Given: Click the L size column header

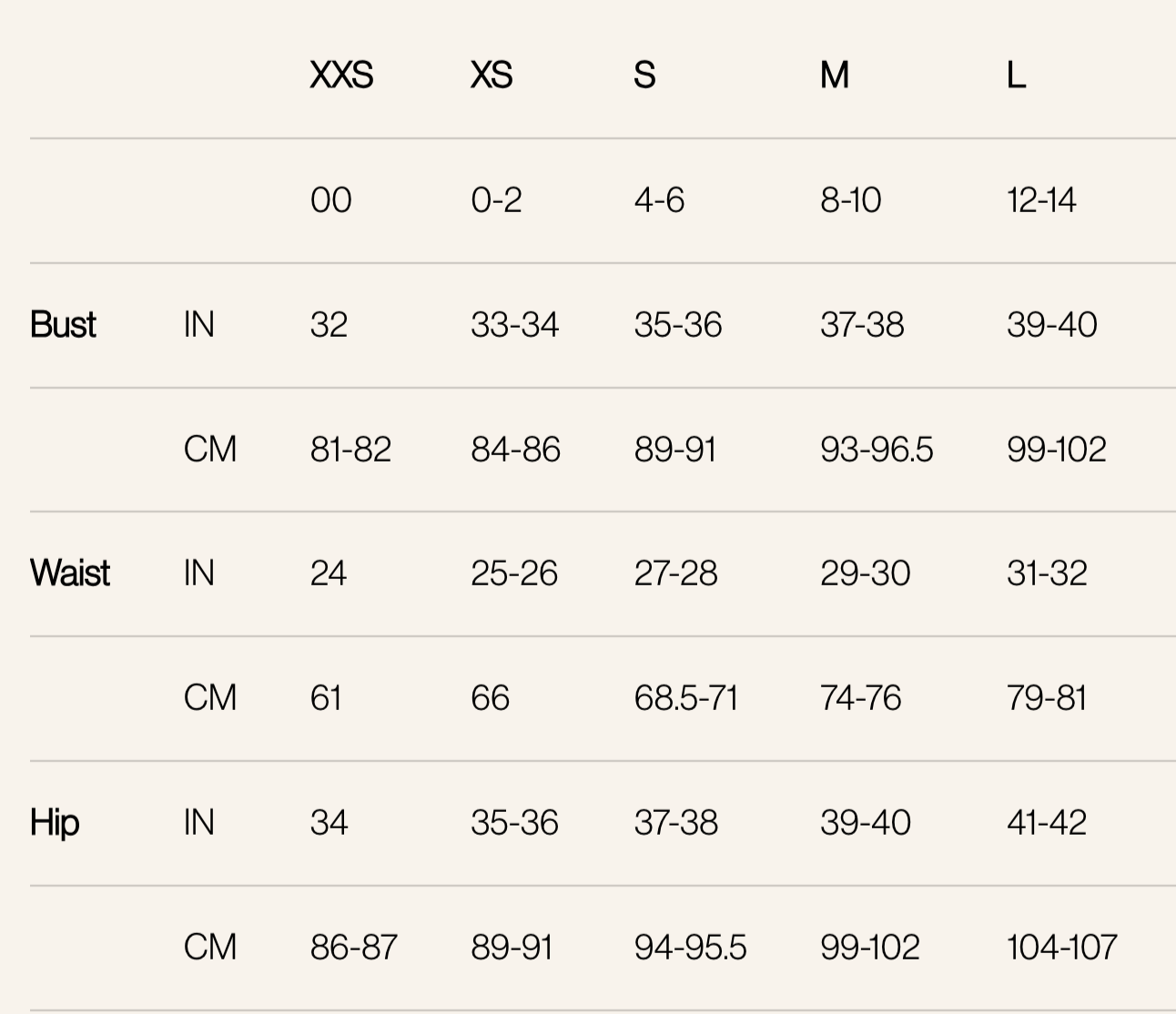Looking at the screenshot, I should pos(1017,75).
